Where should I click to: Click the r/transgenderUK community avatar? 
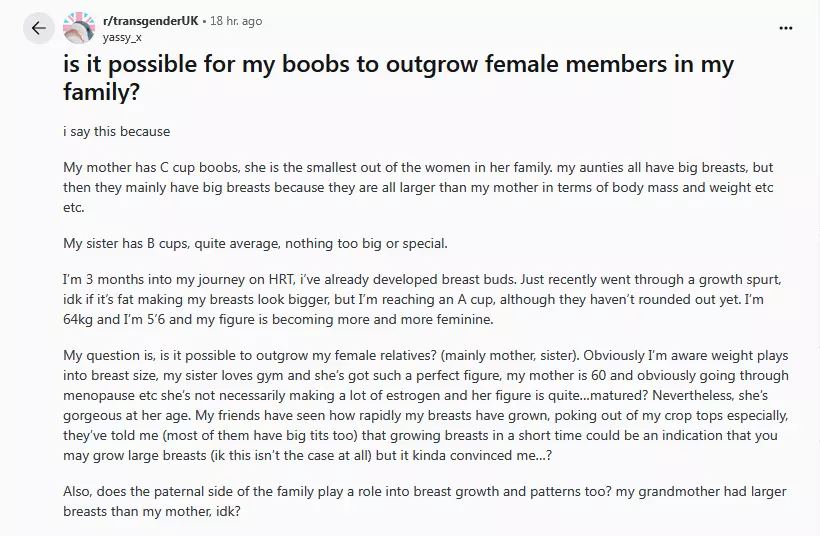(79, 28)
